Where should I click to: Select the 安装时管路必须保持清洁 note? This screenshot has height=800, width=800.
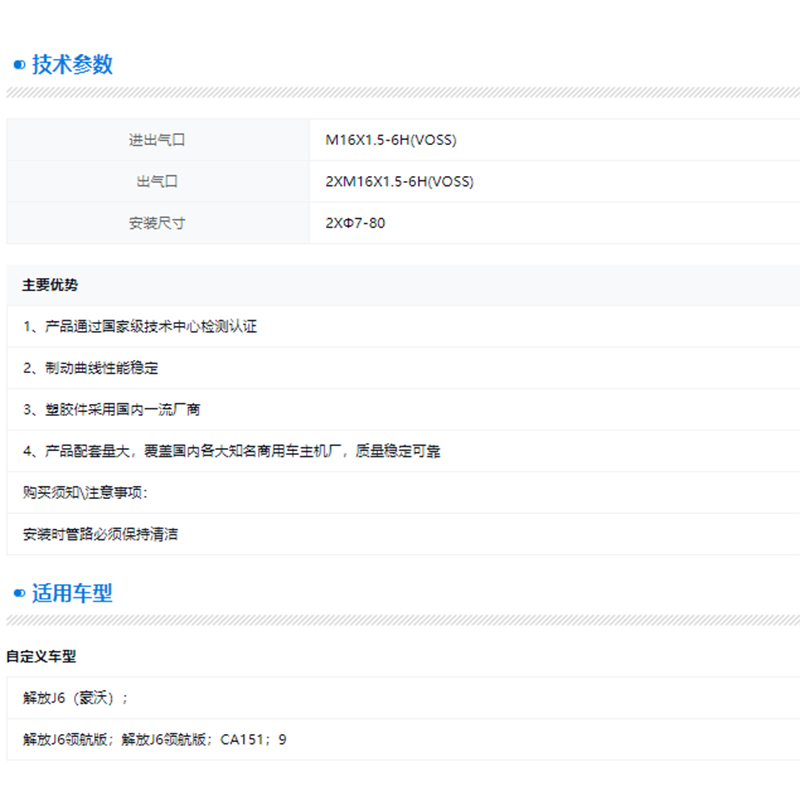pos(100,534)
